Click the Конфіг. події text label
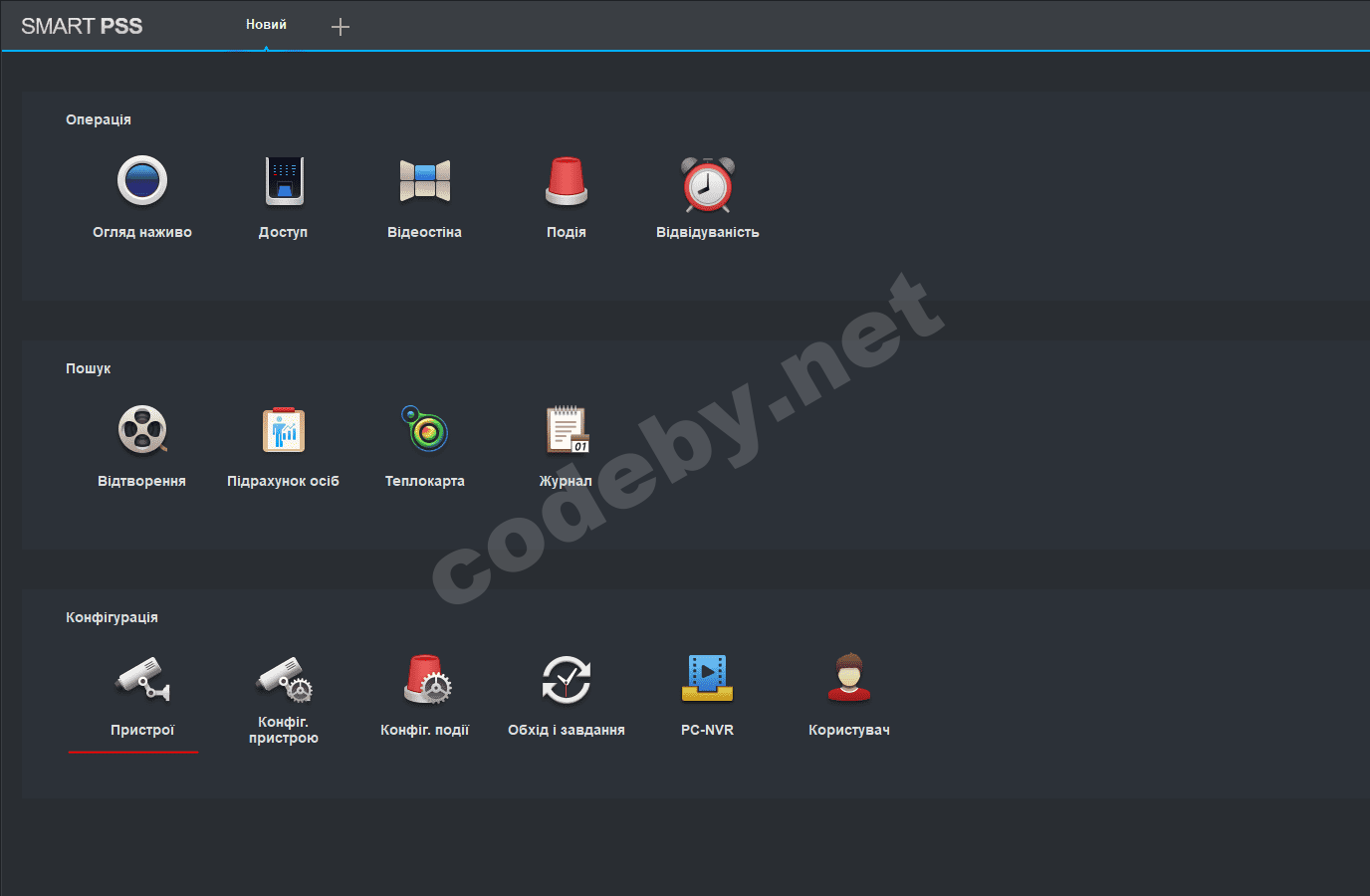 pyautogui.click(x=425, y=730)
